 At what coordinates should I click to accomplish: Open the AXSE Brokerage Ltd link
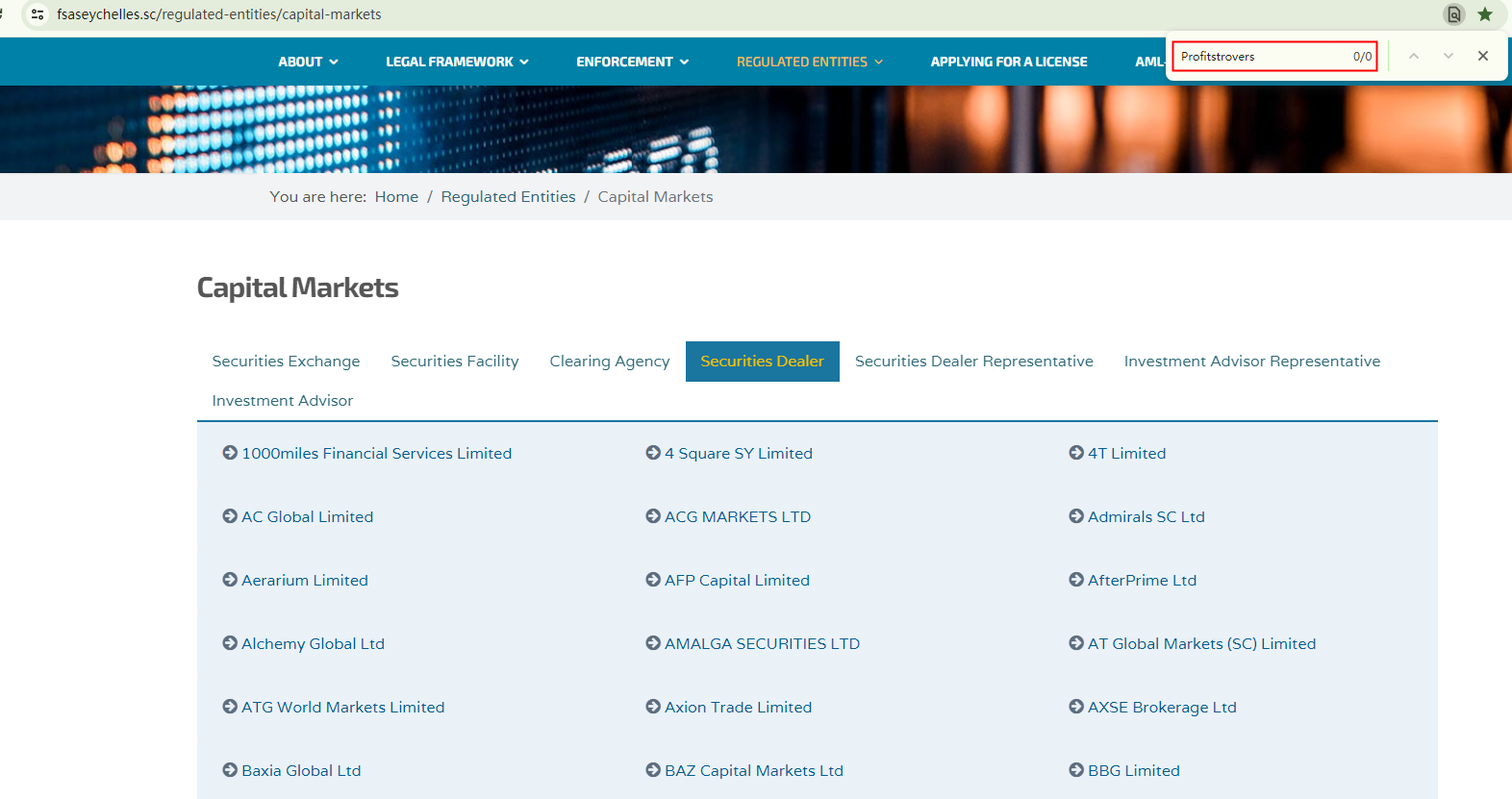click(1161, 707)
